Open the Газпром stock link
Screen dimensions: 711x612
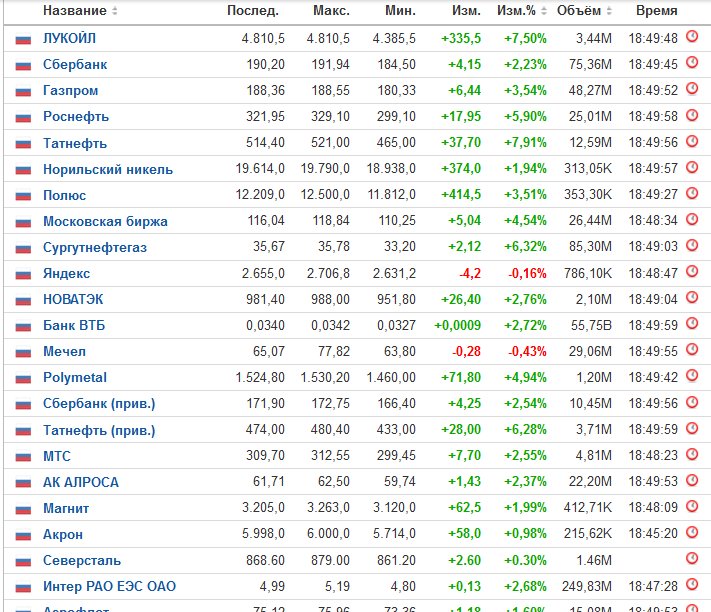(x=70, y=91)
